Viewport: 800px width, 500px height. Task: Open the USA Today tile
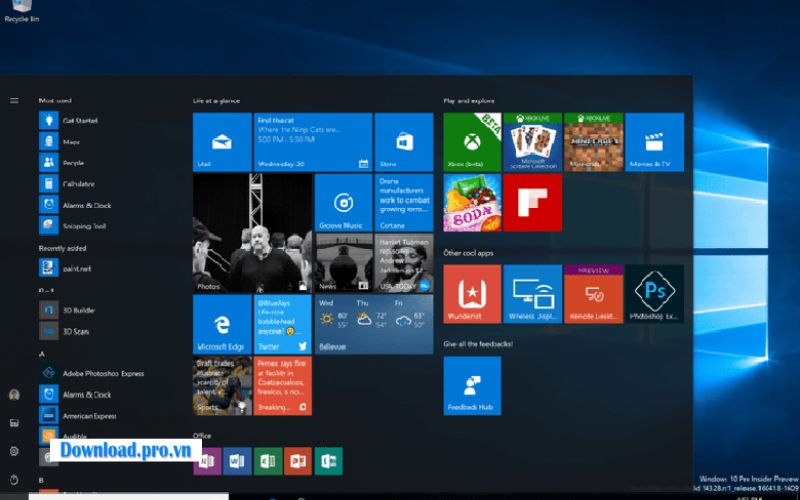point(404,263)
